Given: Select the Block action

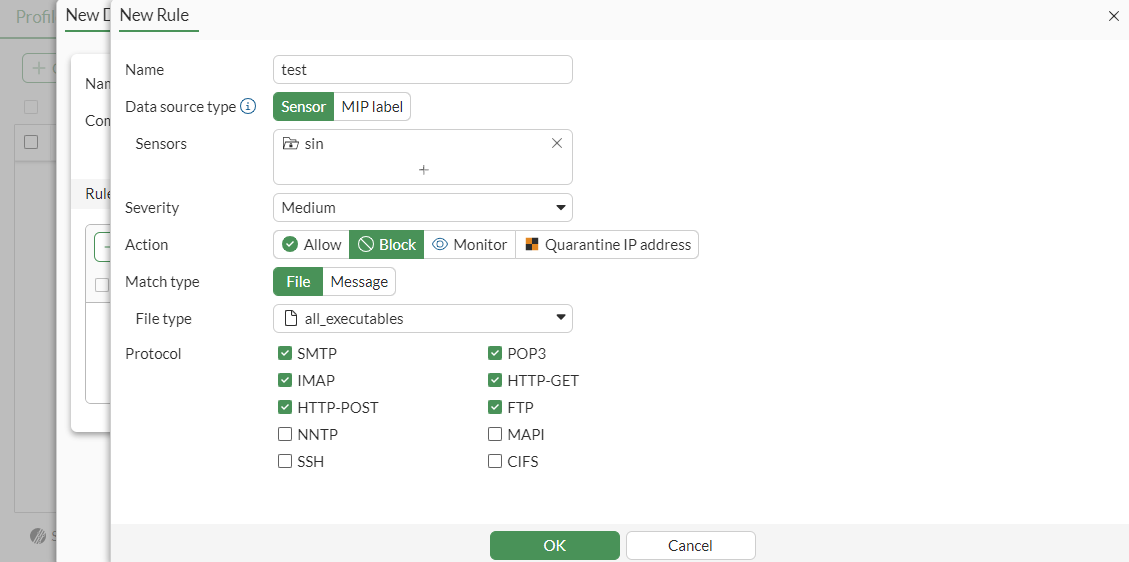Looking at the screenshot, I should pyautogui.click(x=387, y=245).
